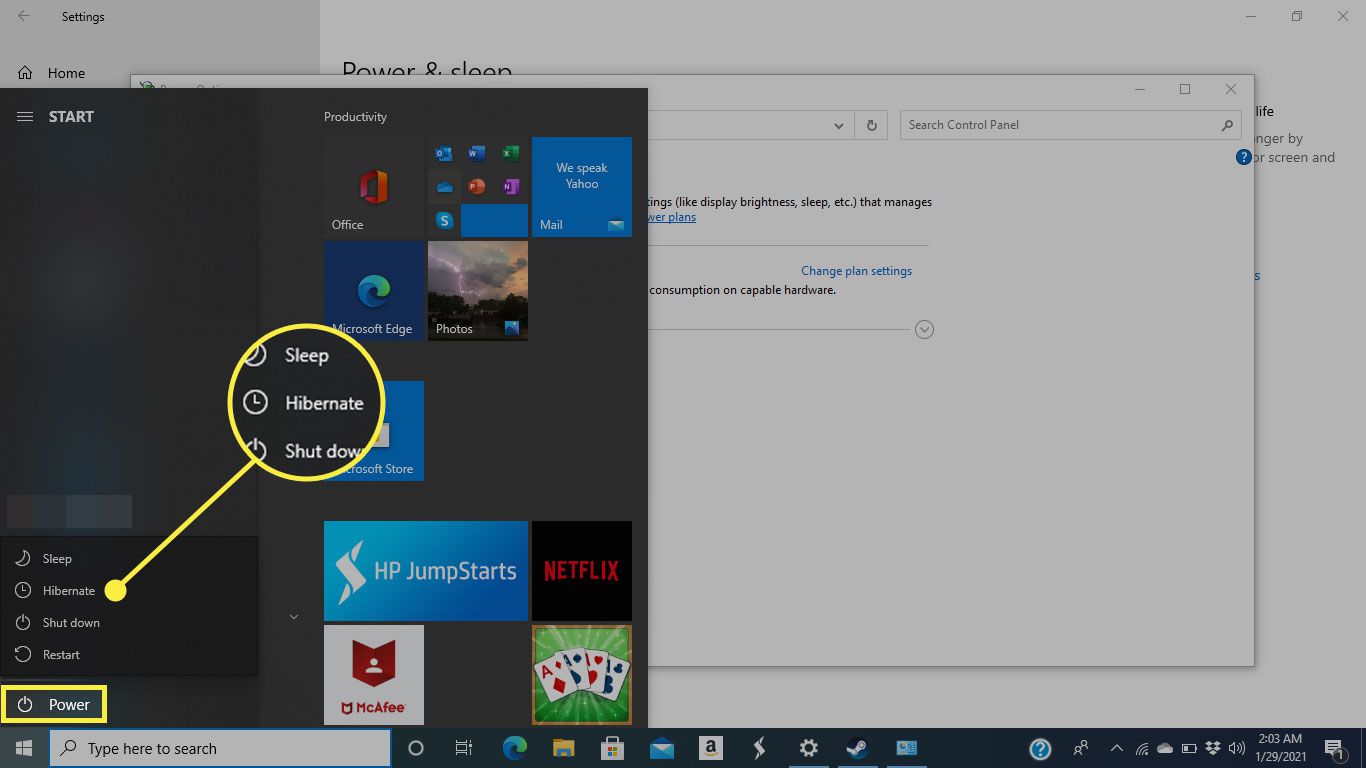
Task: Switch to Settings gear on the taskbar
Action: pyautogui.click(x=808, y=748)
